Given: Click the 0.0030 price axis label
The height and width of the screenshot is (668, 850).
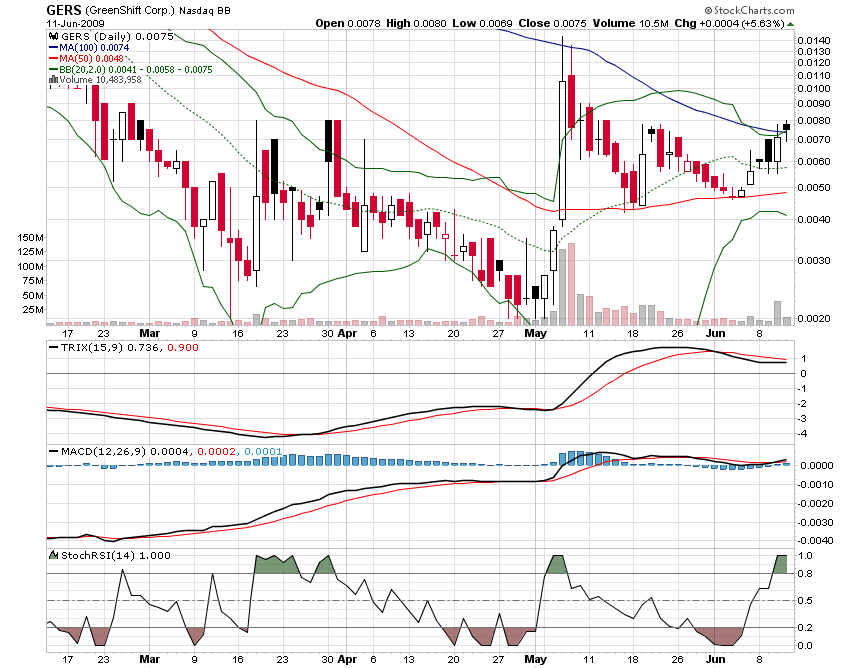Looking at the screenshot, I should click(814, 260).
